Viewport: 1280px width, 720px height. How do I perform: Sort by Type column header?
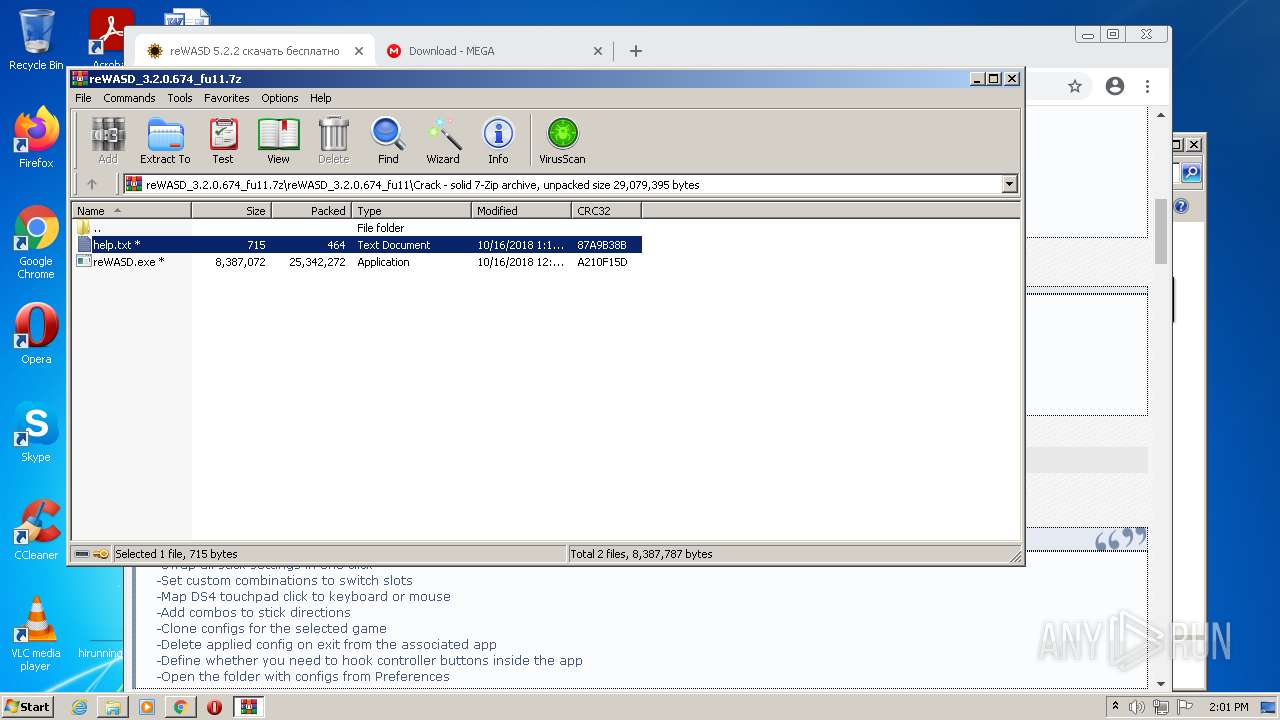tap(411, 211)
